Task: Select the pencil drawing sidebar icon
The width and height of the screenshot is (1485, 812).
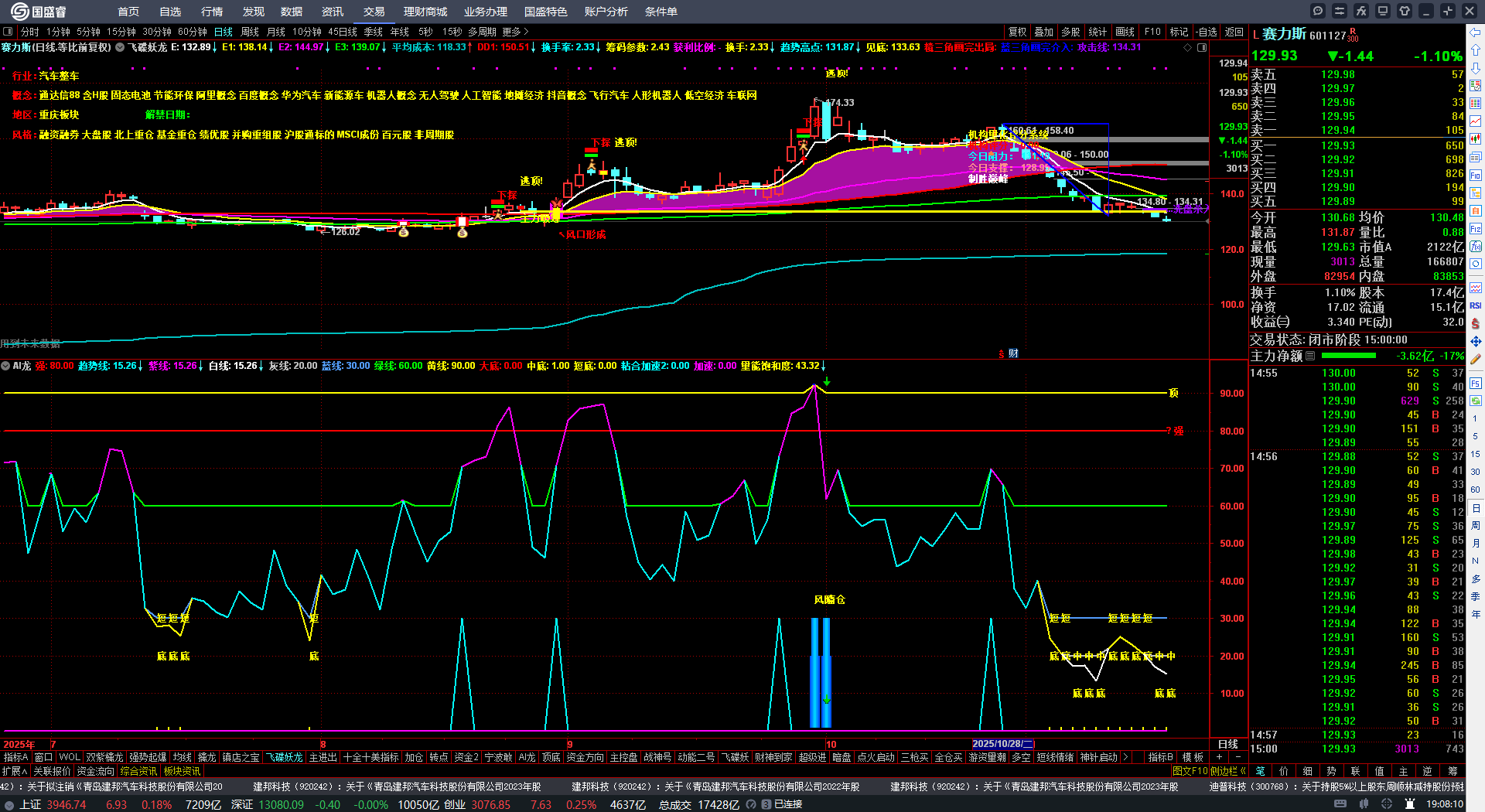Action: (x=1476, y=359)
